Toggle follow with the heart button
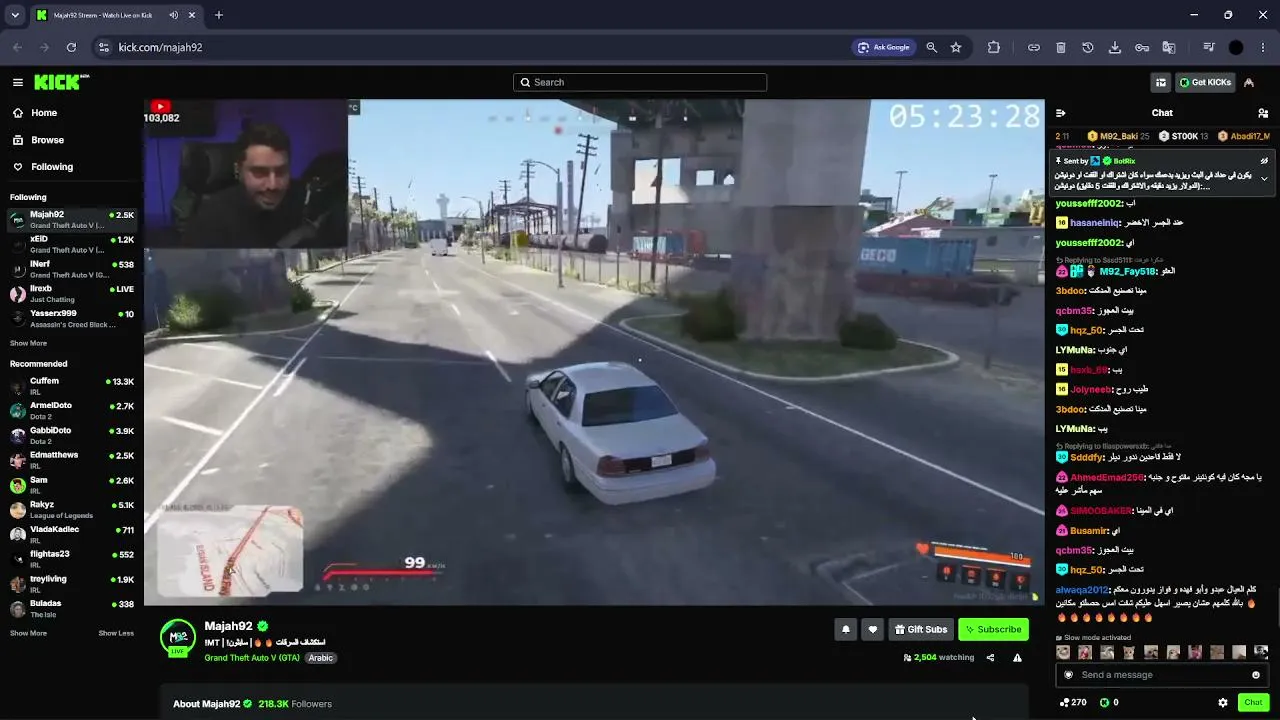The image size is (1280, 720). click(873, 629)
